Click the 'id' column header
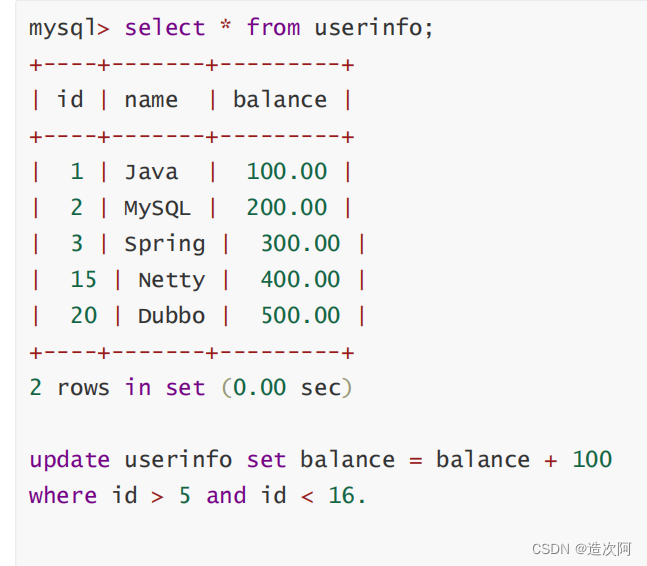The height and width of the screenshot is (566, 647). [x=70, y=99]
